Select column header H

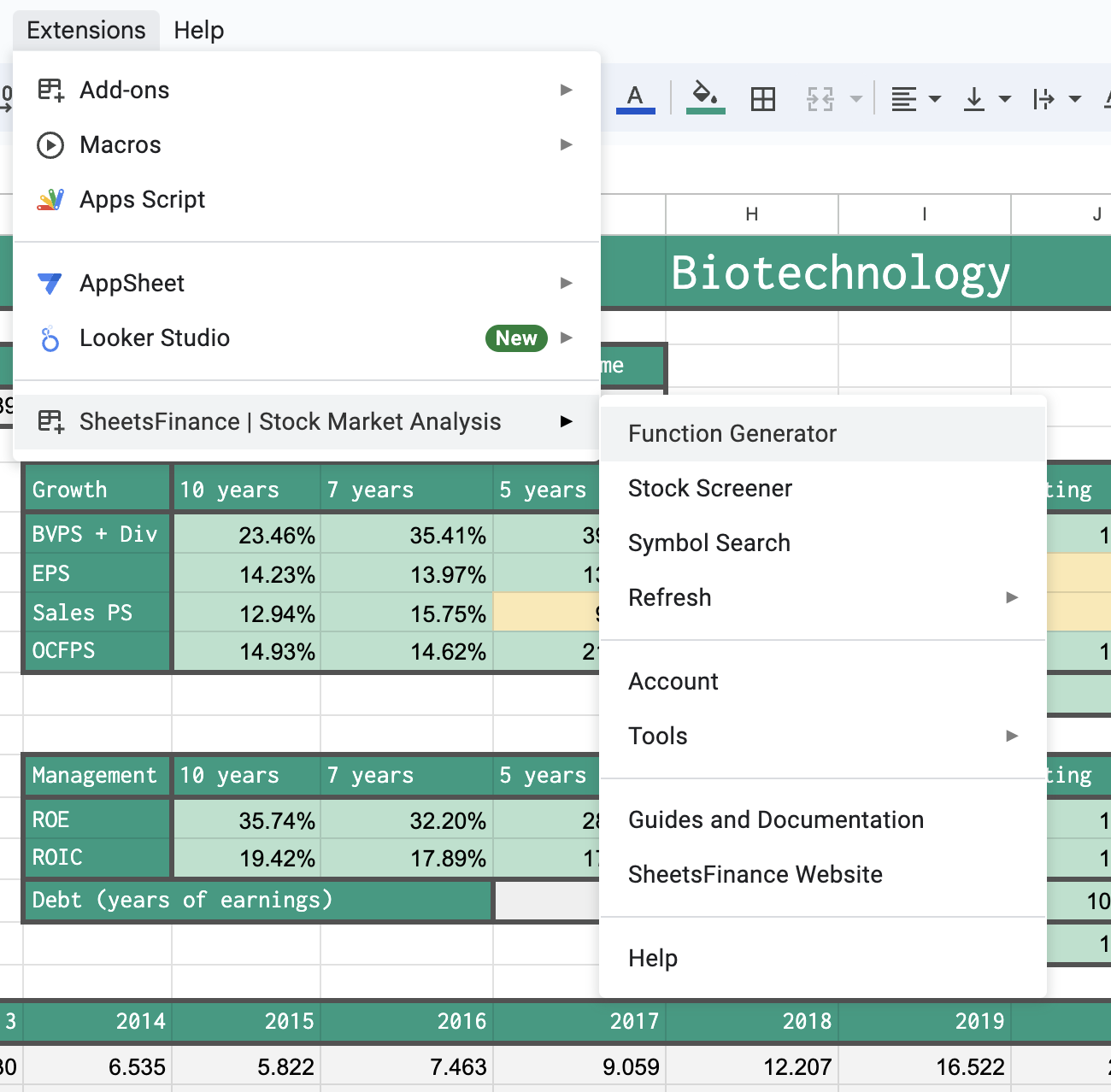[751, 214]
